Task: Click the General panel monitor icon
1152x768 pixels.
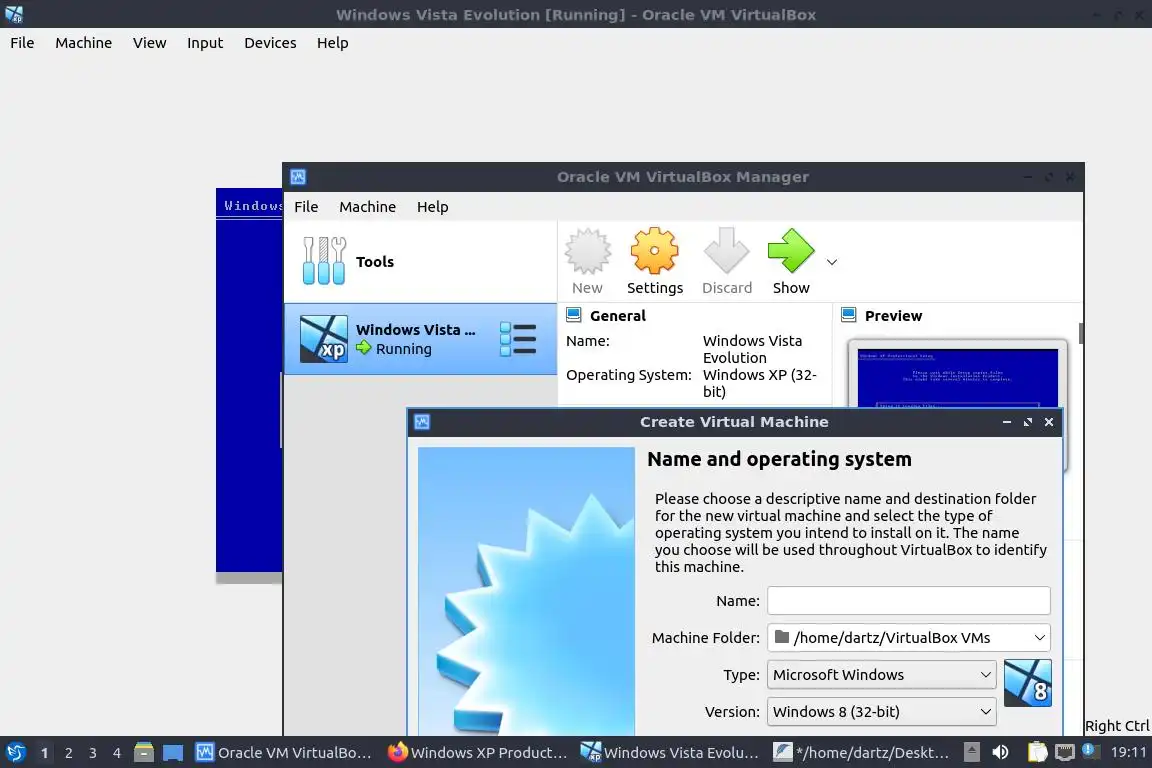Action: tap(574, 315)
